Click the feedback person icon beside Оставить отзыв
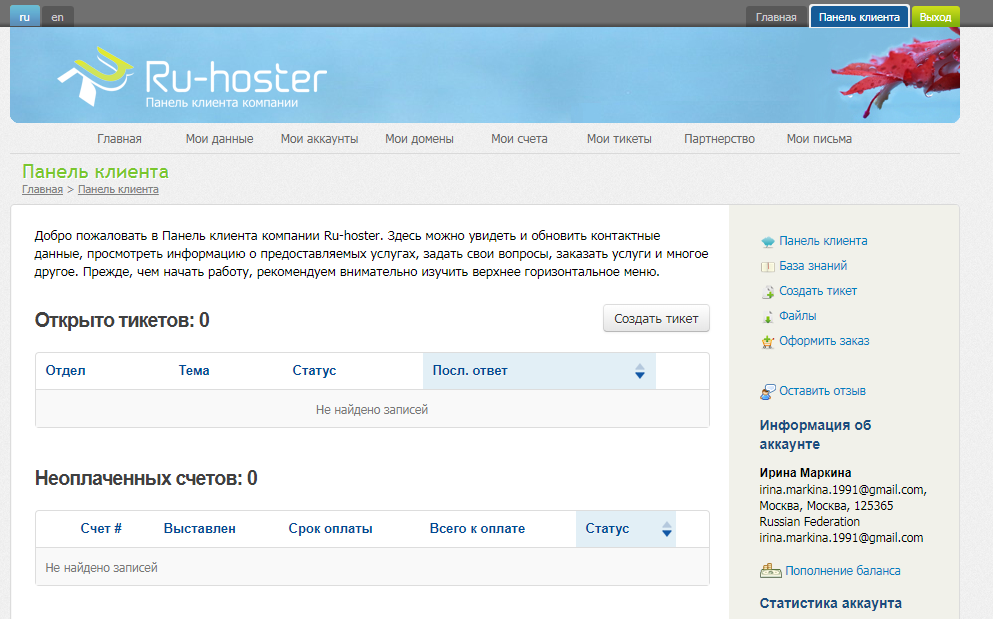The width and height of the screenshot is (993, 619). point(768,390)
